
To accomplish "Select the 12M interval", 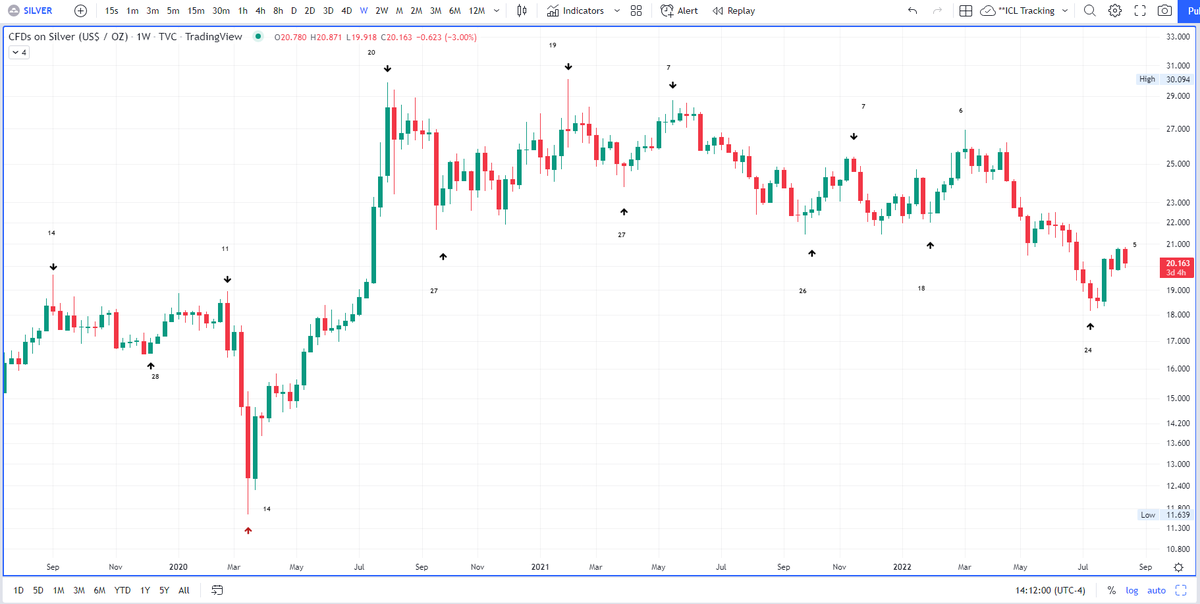I will pyautogui.click(x=477, y=11).
